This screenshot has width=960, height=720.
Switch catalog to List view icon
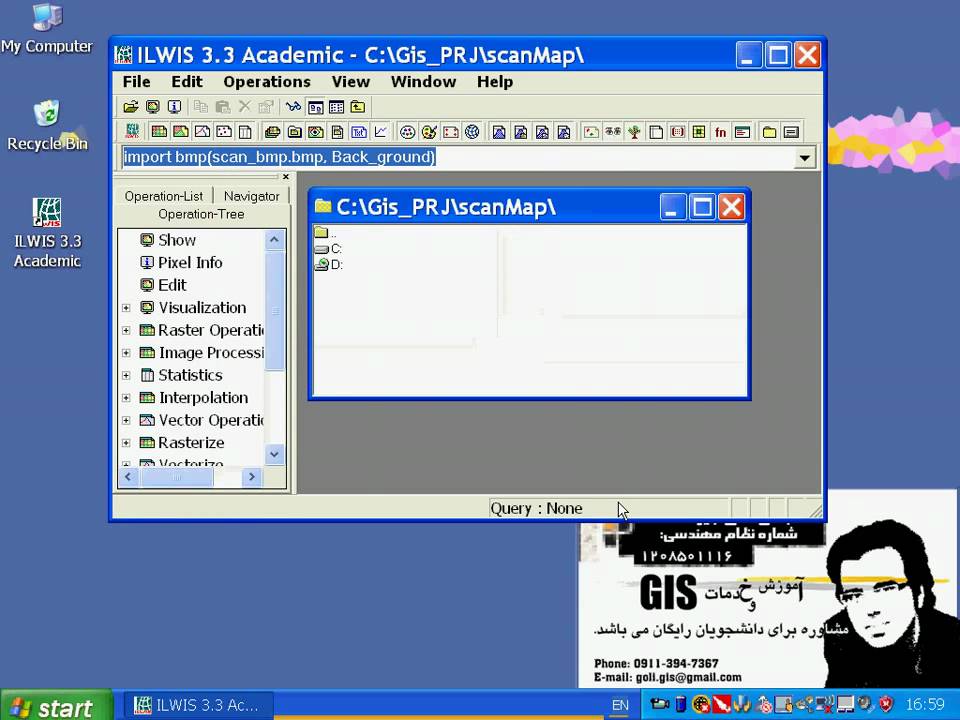pos(315,107)
